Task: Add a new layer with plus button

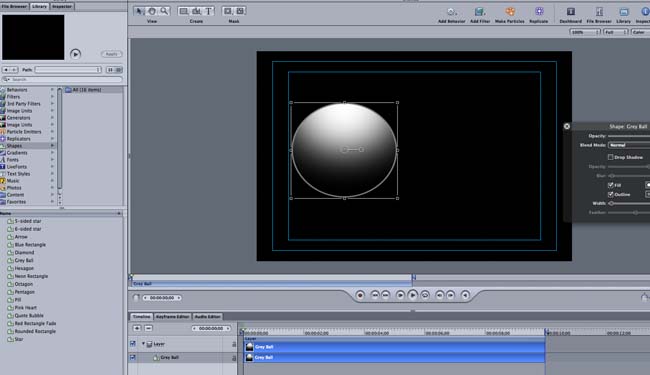Action: click(x=137, y=328)
